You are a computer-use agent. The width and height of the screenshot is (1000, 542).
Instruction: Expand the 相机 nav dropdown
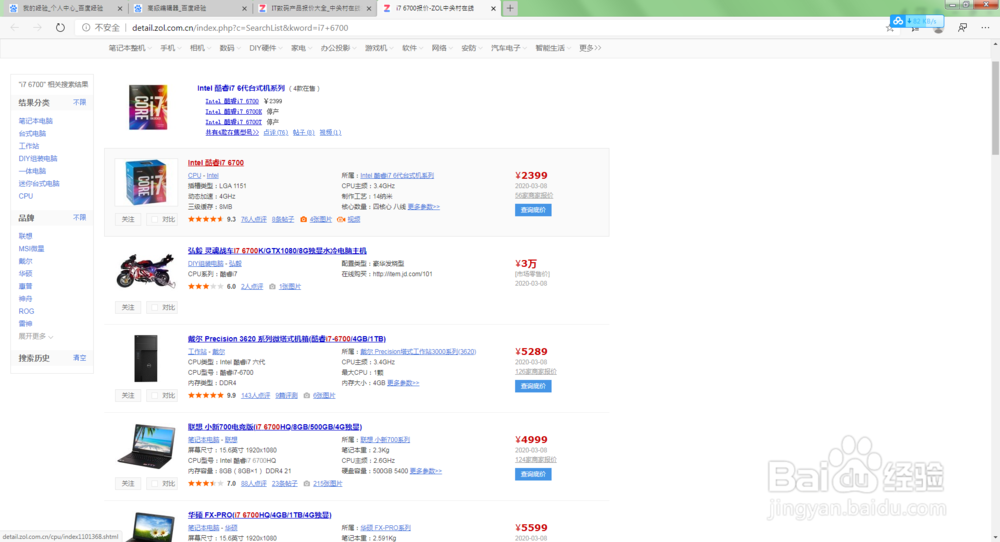point(200,48)
